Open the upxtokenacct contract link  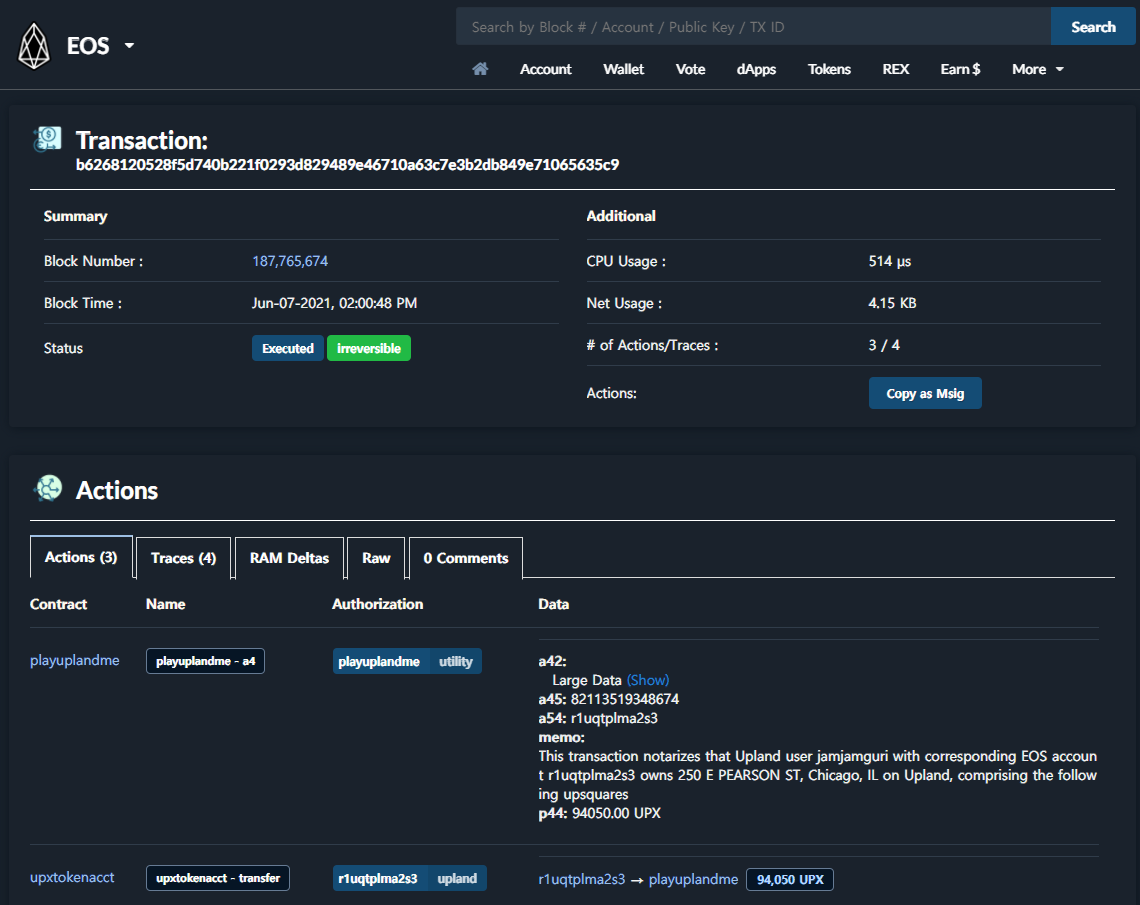(72, 877)
